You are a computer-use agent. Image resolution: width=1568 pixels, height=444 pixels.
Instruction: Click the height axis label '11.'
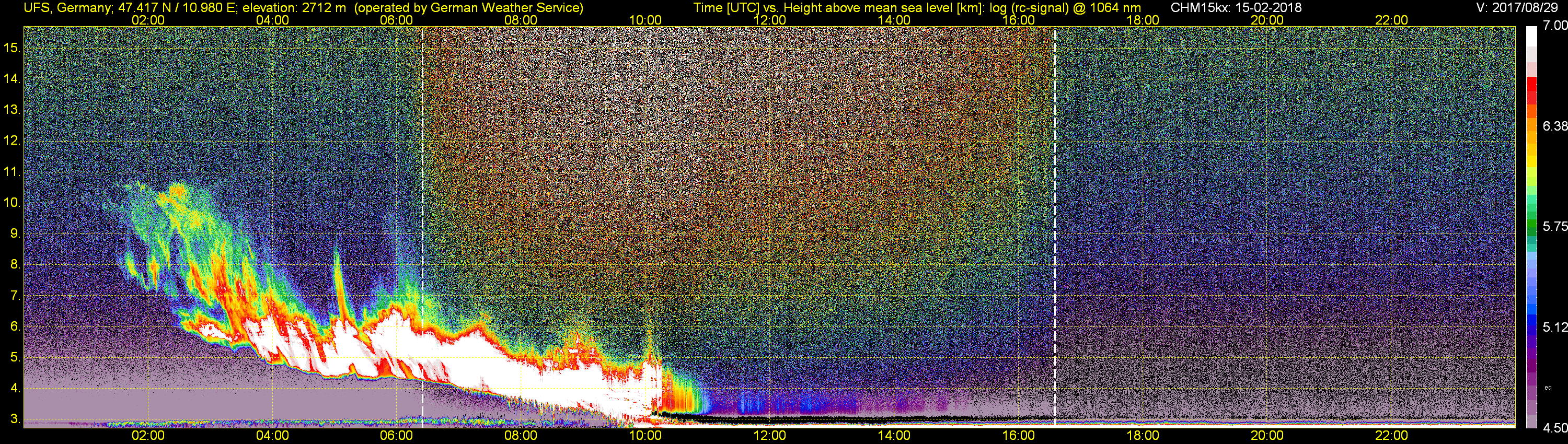point(12,172)
